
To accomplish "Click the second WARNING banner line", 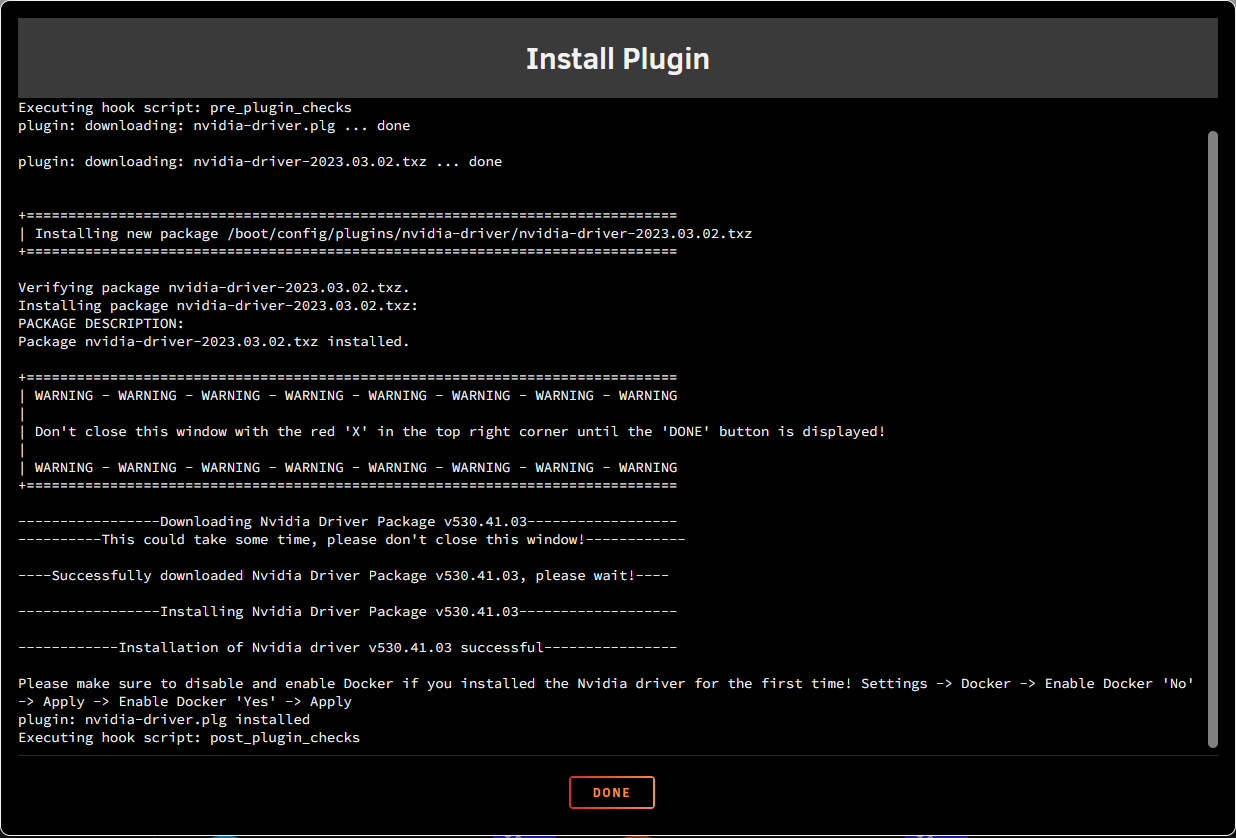I will [x=355, y=468].
